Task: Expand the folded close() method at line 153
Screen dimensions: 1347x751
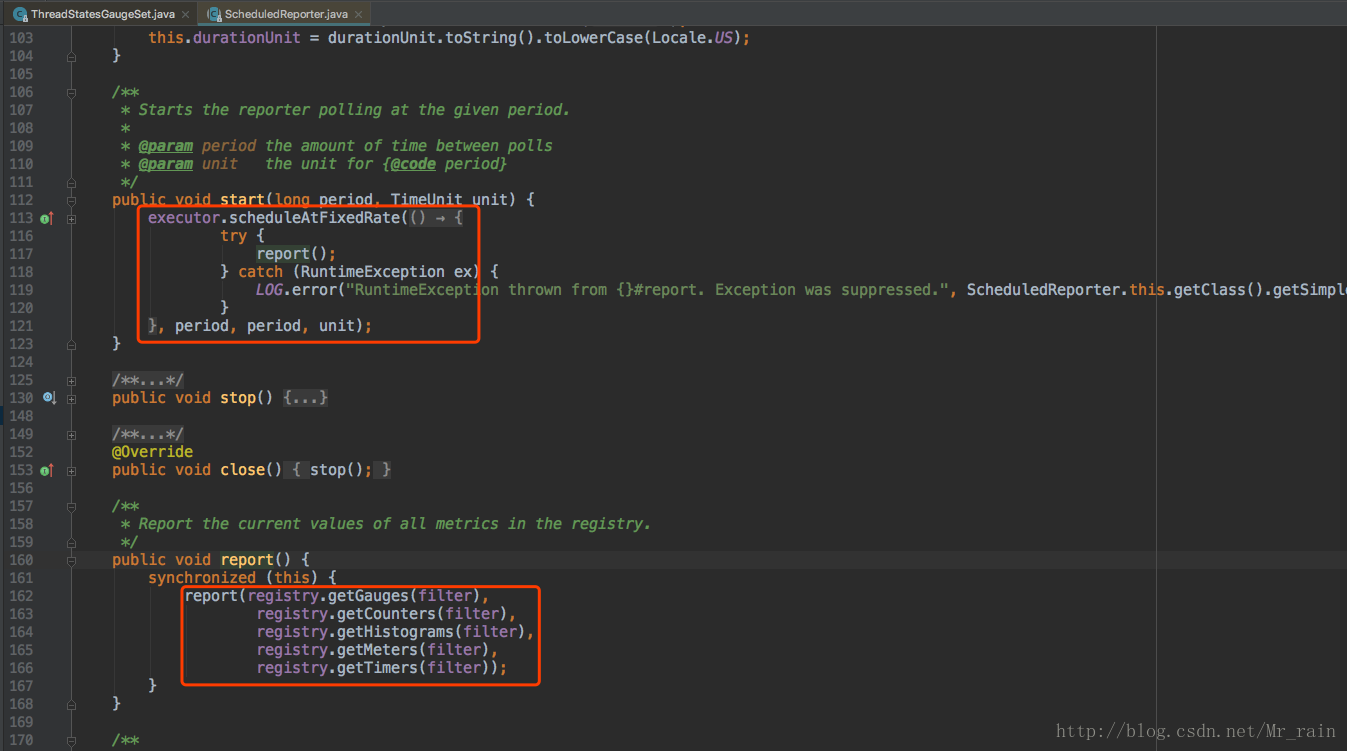Action: (71, 470)
